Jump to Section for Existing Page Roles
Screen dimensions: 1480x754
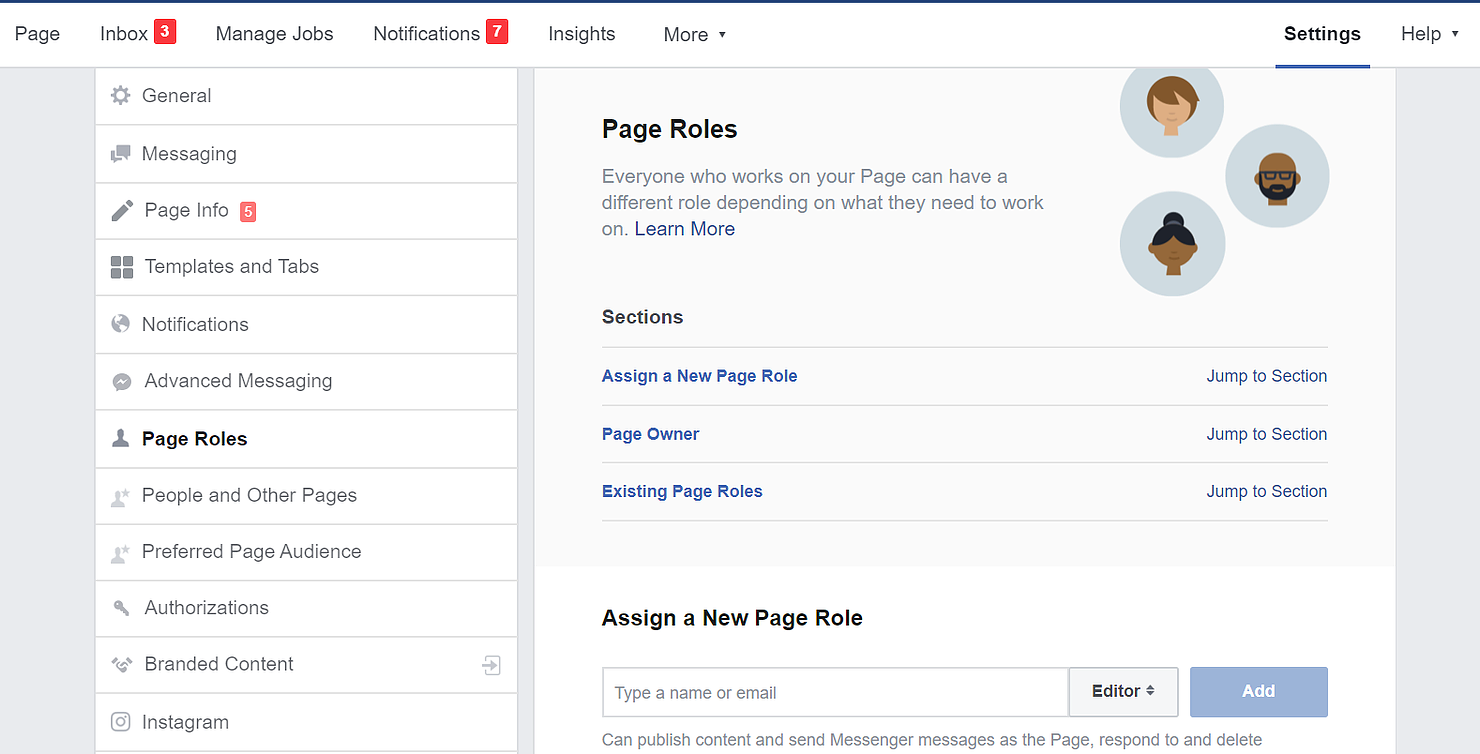1267,491
